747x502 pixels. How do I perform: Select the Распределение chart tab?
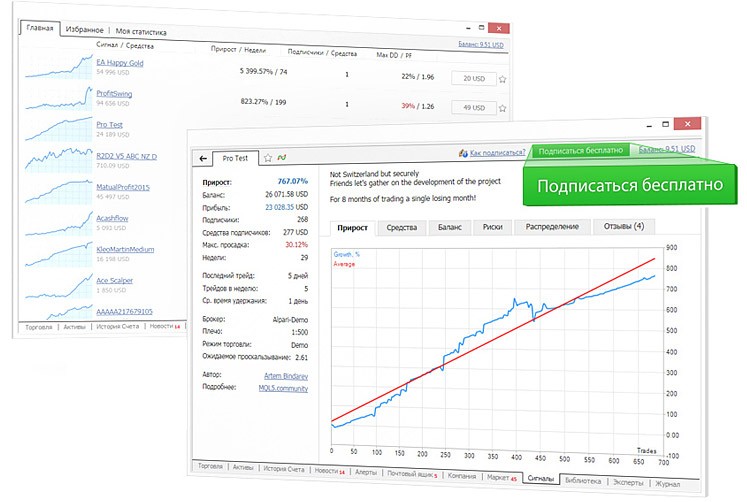pos(552,227)
